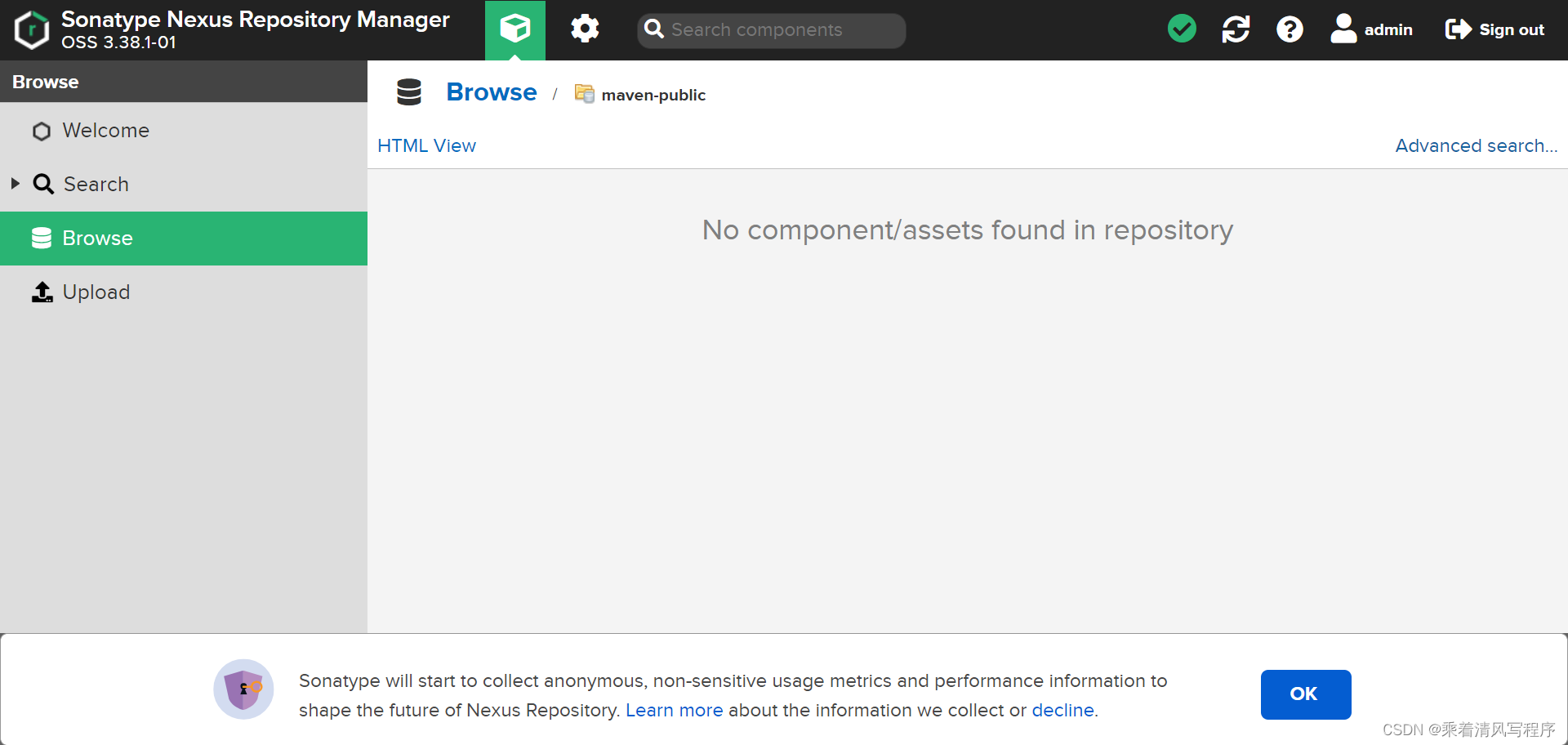Click the Sonatype Nexus Repository Manager title

256,20
